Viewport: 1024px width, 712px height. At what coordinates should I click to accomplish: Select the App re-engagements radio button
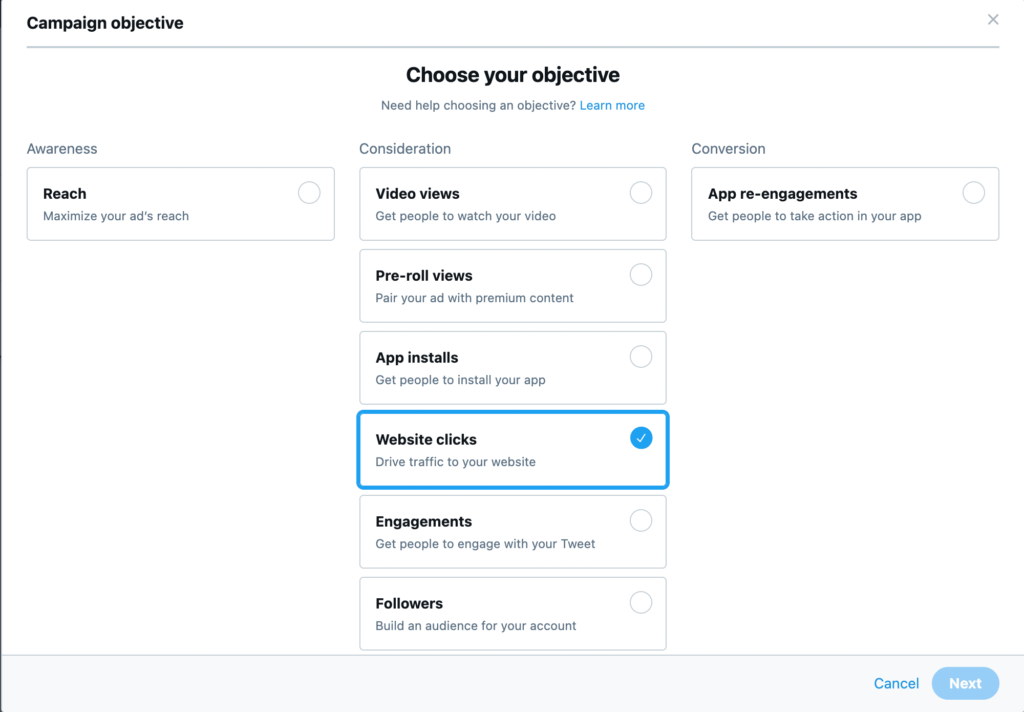pos(973,193)
